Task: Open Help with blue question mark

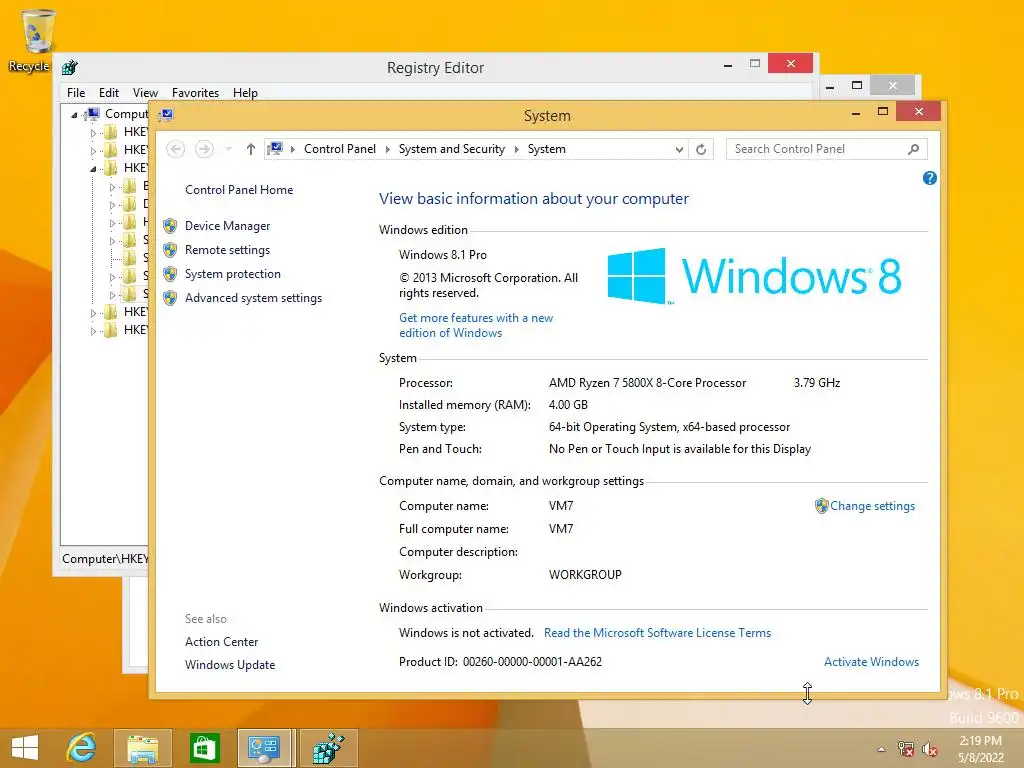Action: (930, 178)
